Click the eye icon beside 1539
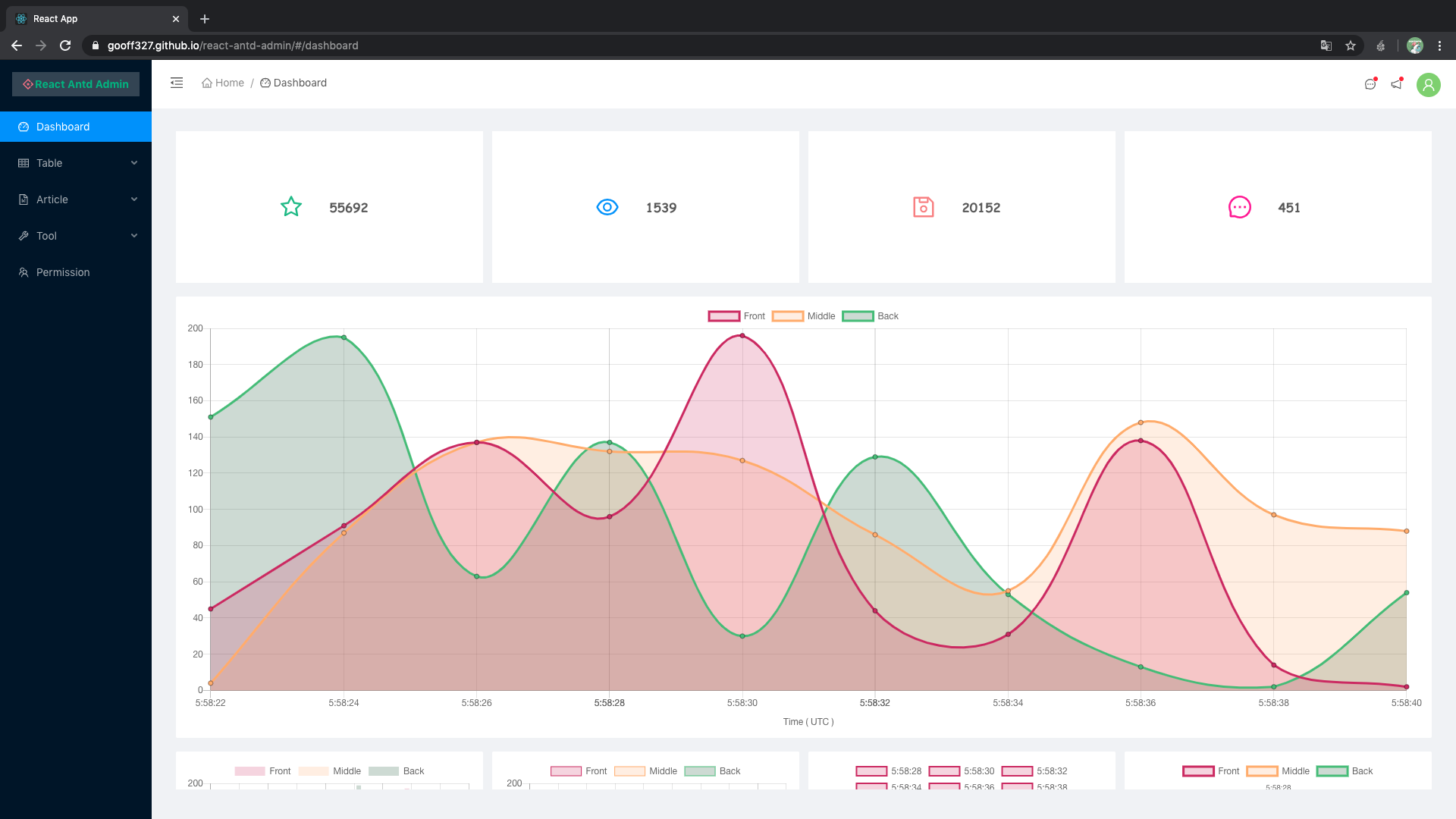The height and width of the screenshot is (819, 1456). pyautogui.click(x=607, y=206)
